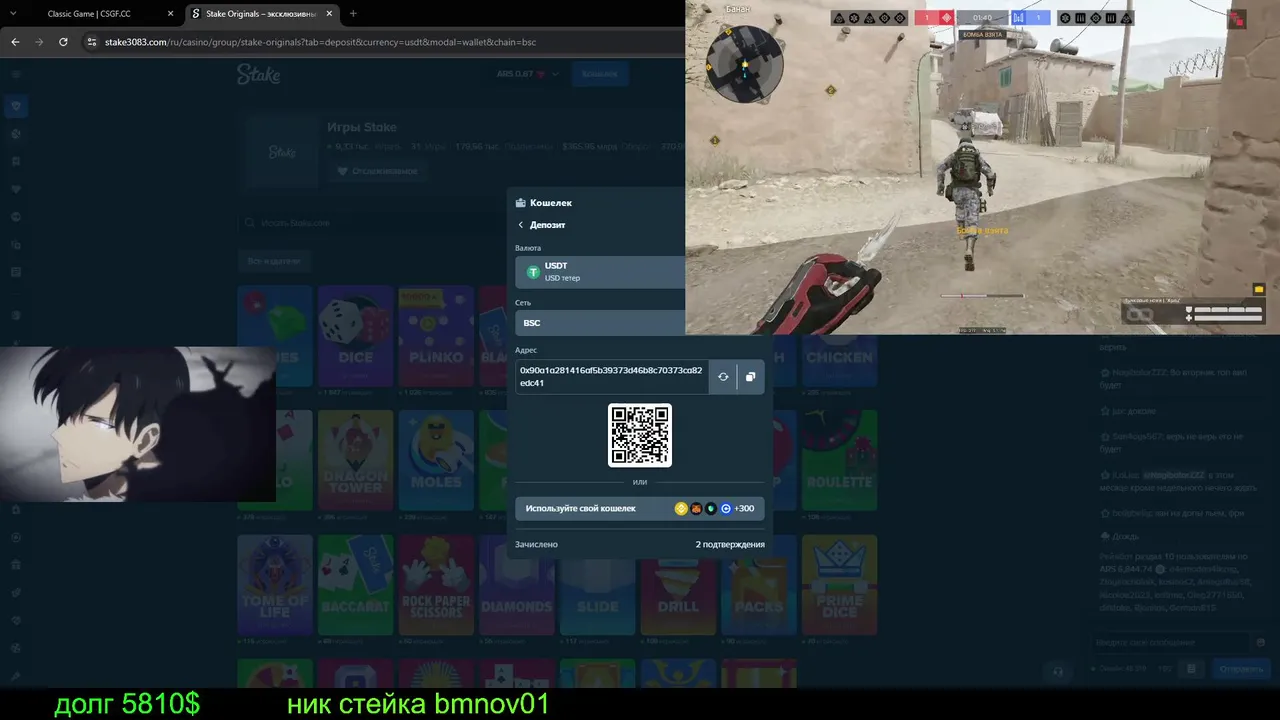This screenshot has height=720, width=1280.
Task: Open the Slide game tile
Action: (x=597, y=596)
